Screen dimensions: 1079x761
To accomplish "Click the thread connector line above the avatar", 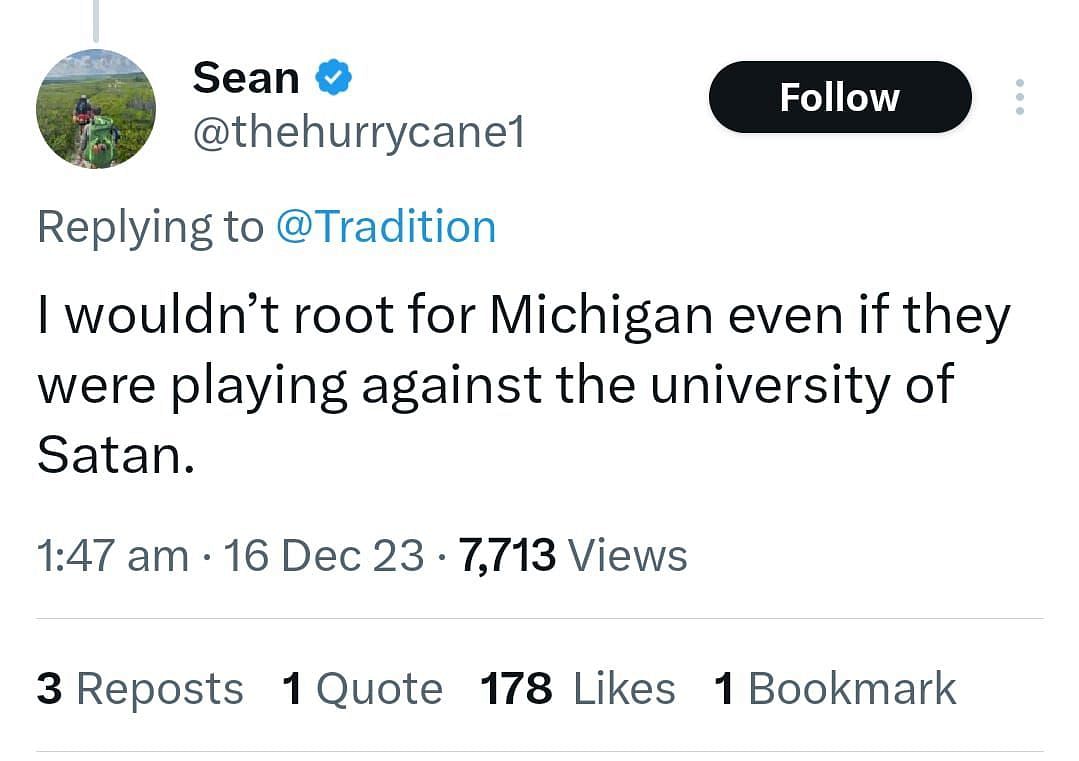I will [x=97, y=20].
